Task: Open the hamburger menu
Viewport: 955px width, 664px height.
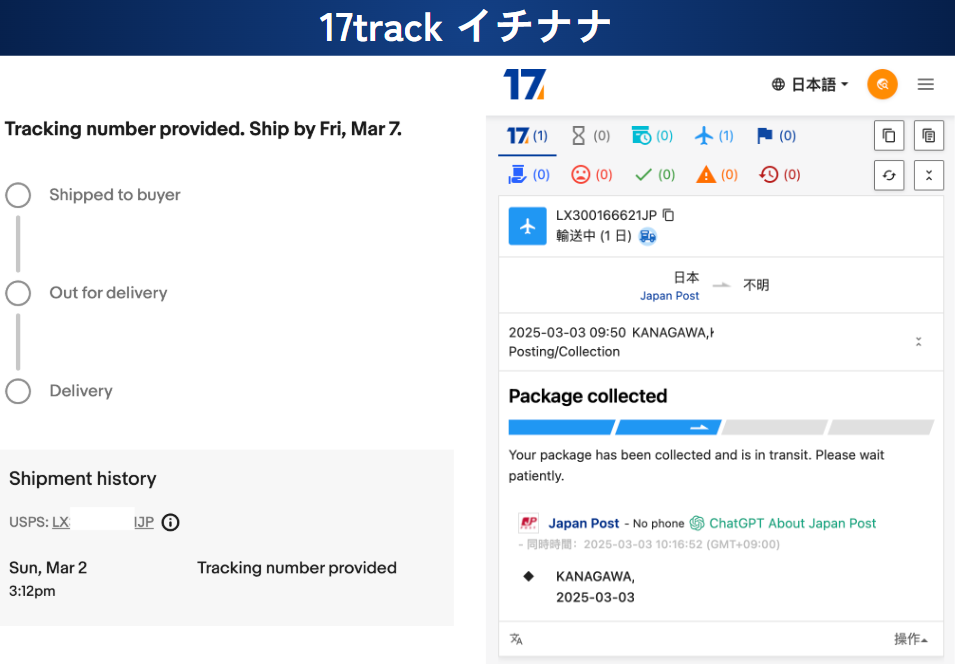Action: click(926, 85)
